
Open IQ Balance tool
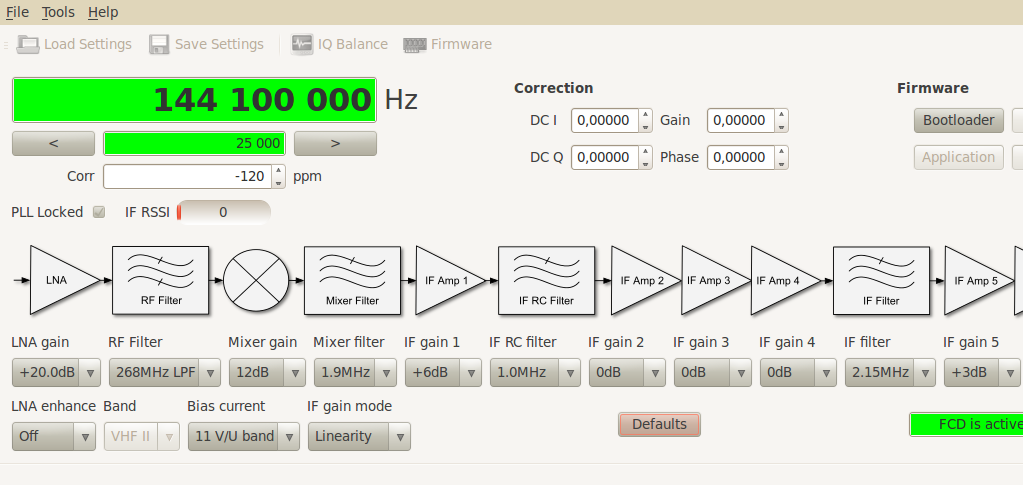pyautogui.click(x=339, y=44)
